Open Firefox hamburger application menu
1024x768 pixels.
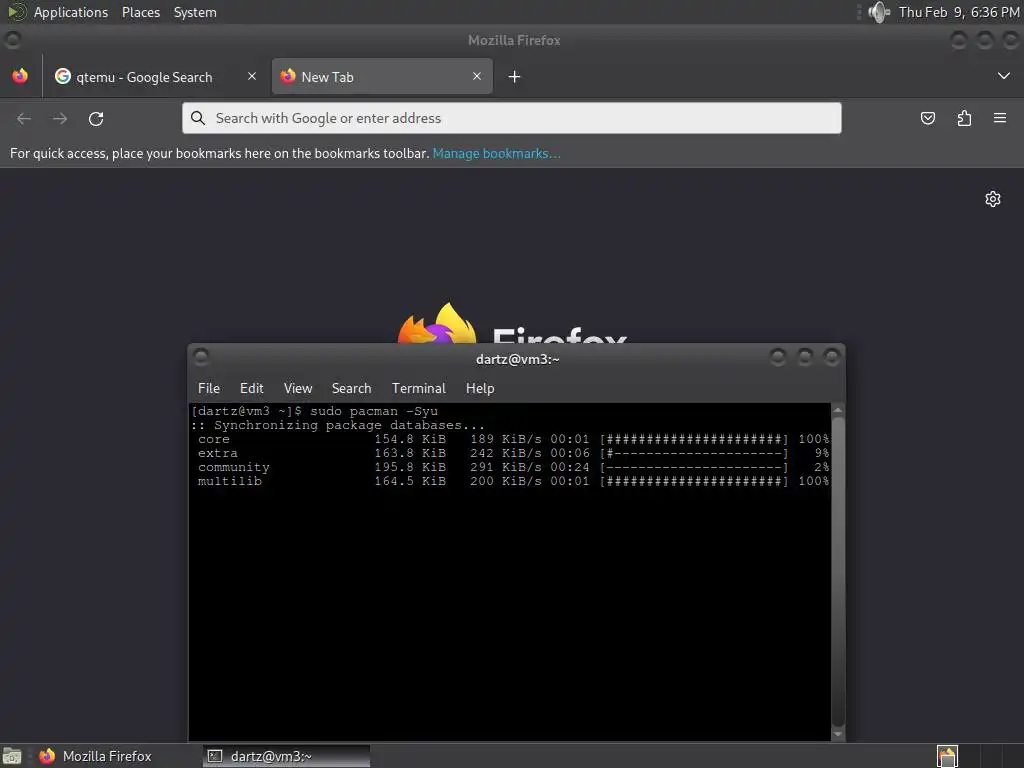[1000, 118]
